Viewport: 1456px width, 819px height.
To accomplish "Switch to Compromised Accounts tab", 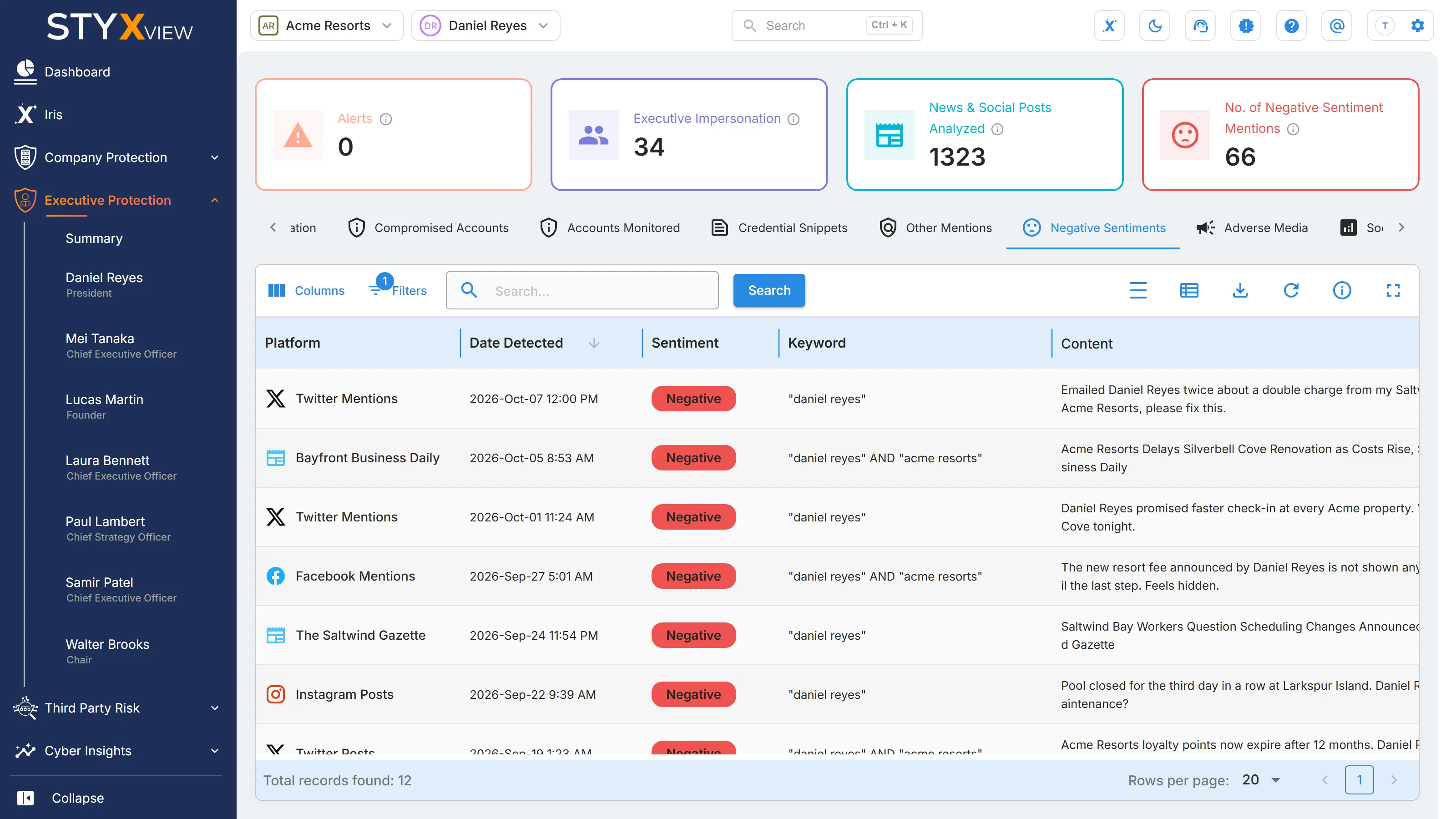I will tap(429, 228).
